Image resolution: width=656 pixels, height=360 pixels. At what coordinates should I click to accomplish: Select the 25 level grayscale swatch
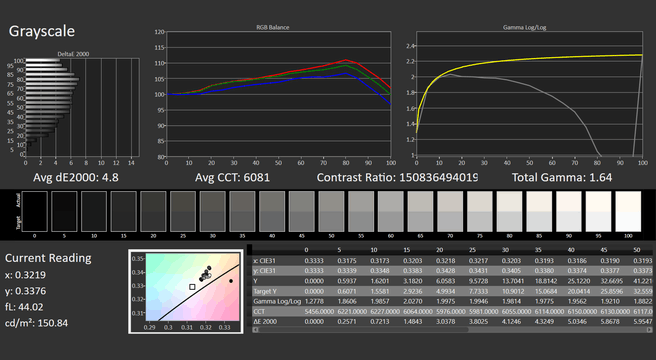click(183, 211)
